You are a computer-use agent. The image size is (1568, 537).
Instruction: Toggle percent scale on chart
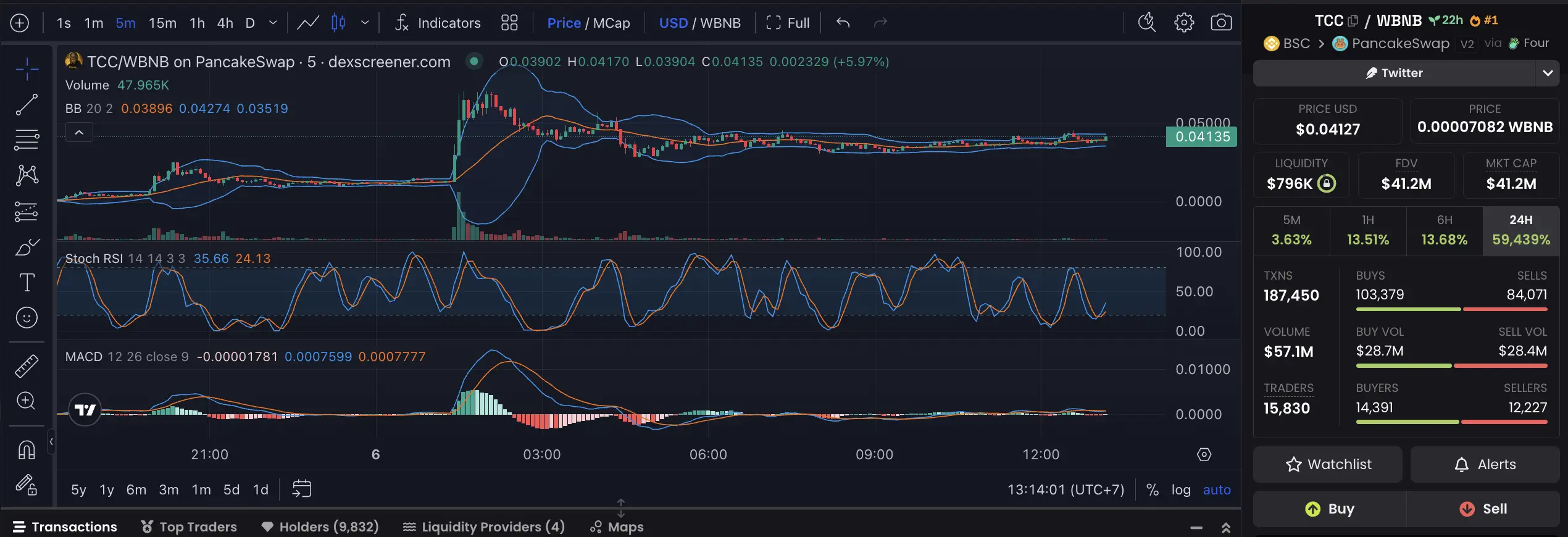tap(1152, 489)
